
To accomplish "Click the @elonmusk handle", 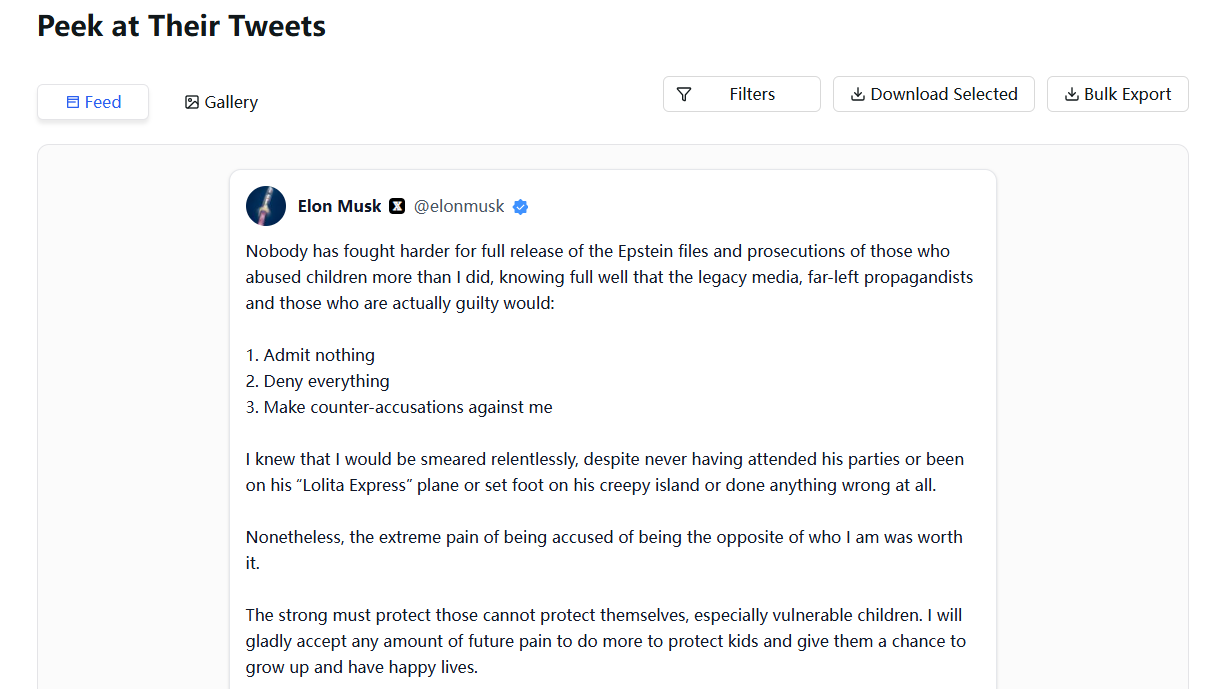I will [x=459, y=206].
